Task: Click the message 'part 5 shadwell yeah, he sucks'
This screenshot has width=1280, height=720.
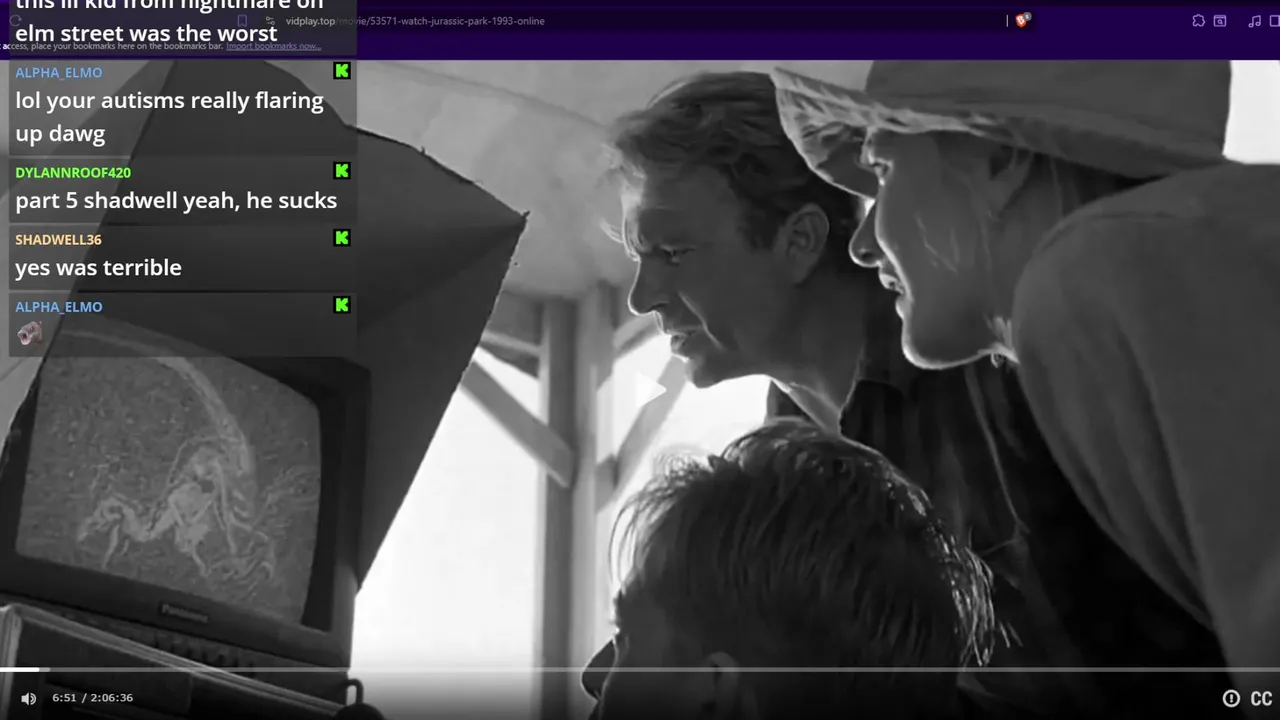Action: (176, 200)
